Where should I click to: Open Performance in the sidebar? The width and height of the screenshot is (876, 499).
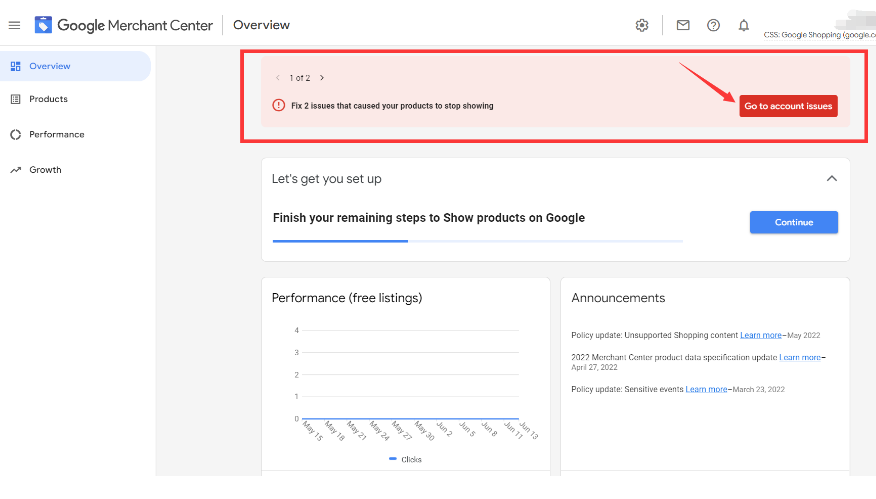[x=56, y=134]
